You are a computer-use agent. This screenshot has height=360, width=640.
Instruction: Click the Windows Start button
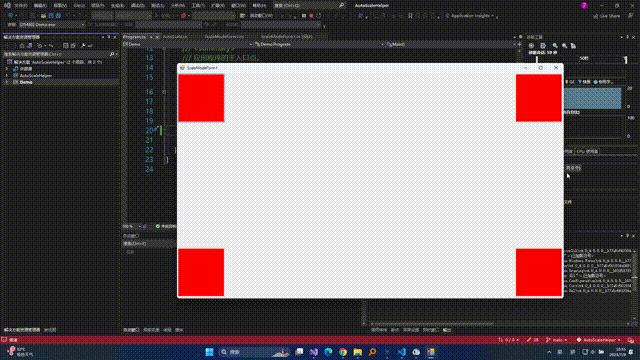click(209, 352)
